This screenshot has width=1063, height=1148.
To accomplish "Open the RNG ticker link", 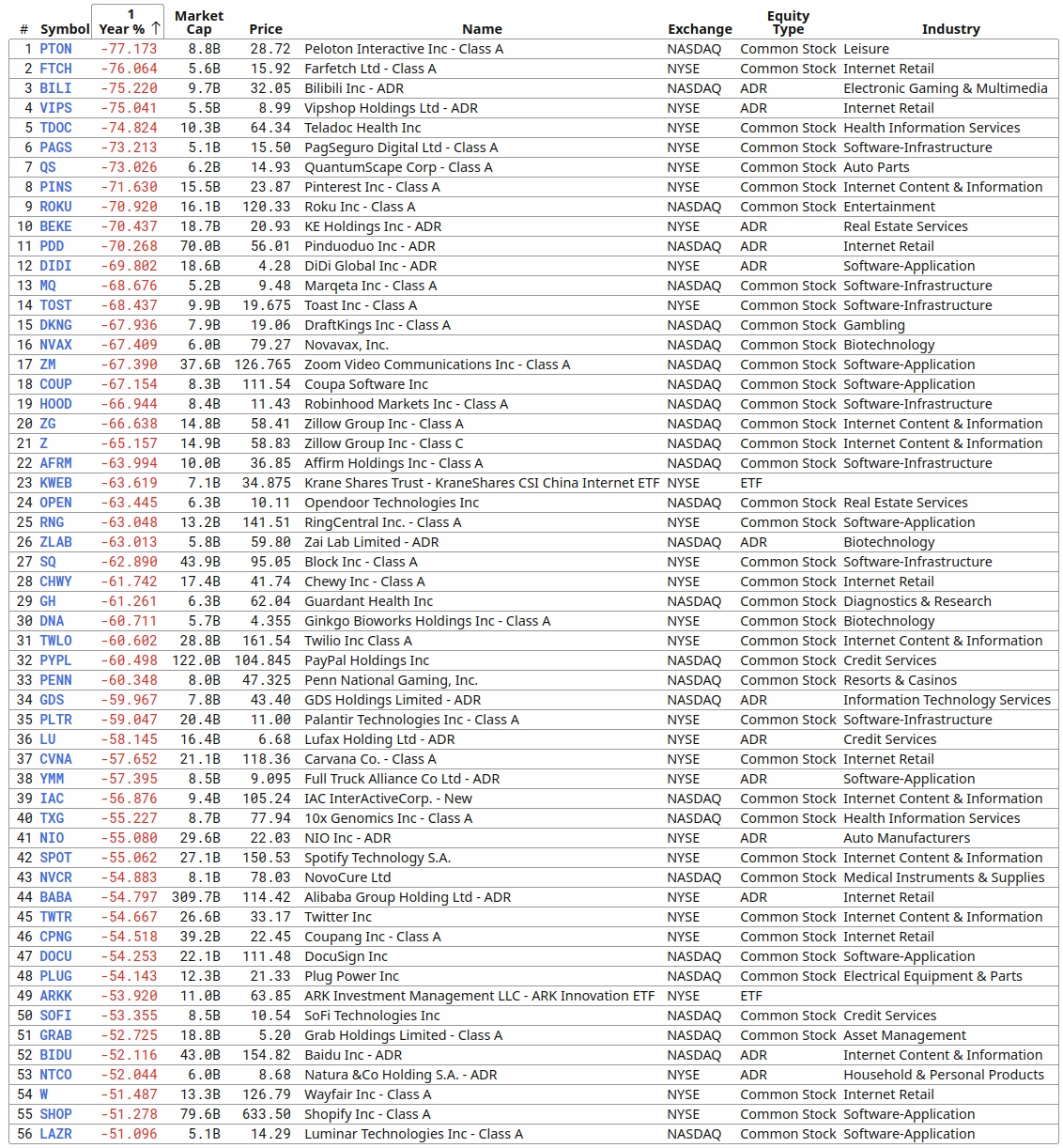I will pyautogui.click(x=52, y=522).
